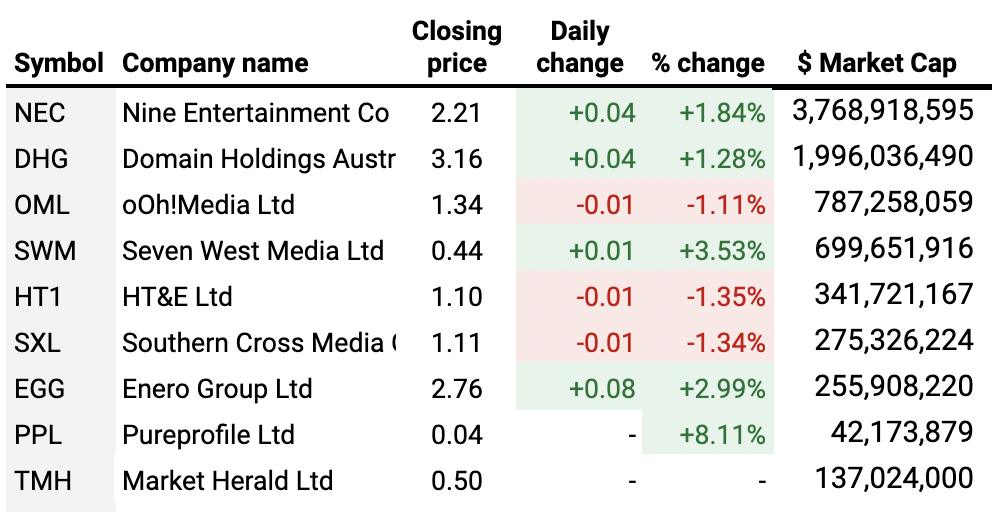The height and width of the screenshot is (512, 992).
Task: Select the NEC symbol cell
Action: (40, 113)
